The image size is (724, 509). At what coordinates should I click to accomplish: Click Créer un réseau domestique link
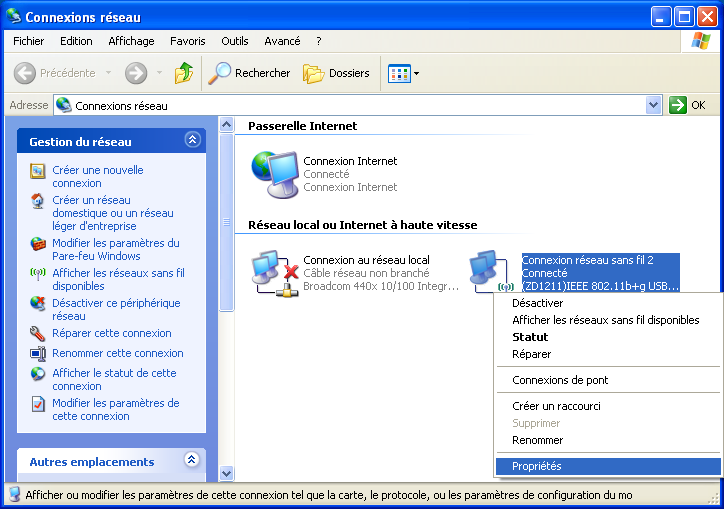[113, 213]
